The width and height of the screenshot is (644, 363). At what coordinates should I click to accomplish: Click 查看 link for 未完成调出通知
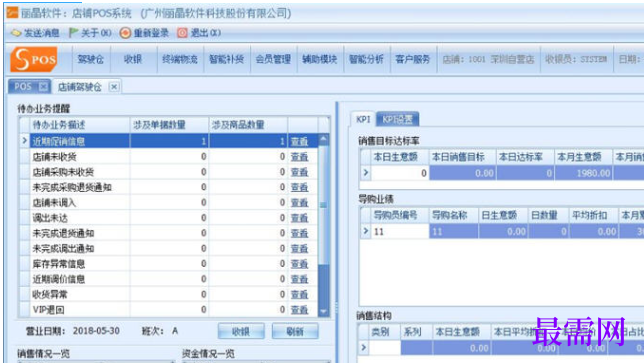[x=299, y=248]
